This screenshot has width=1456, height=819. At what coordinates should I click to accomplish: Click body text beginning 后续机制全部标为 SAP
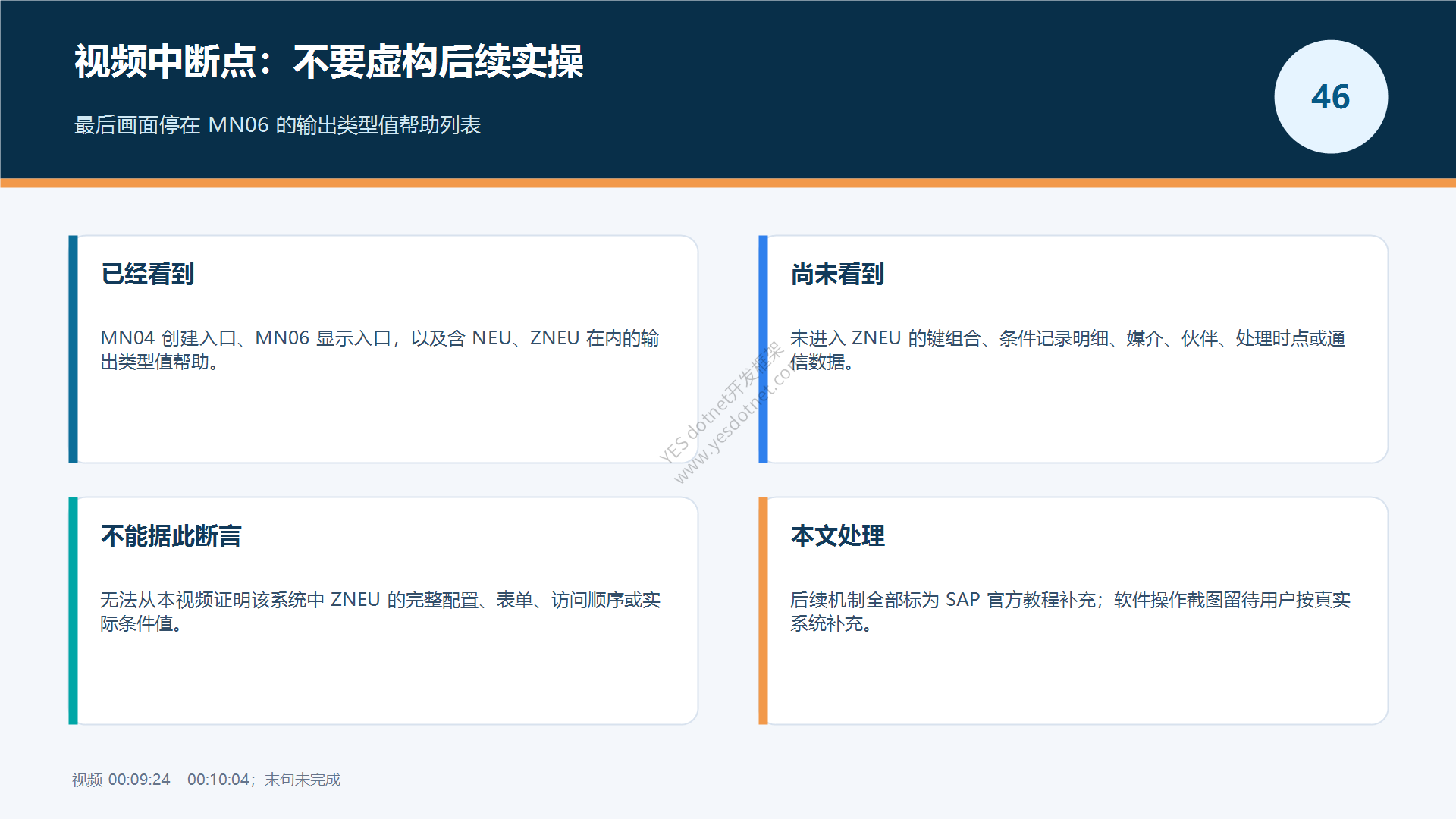coord(1070,611)
